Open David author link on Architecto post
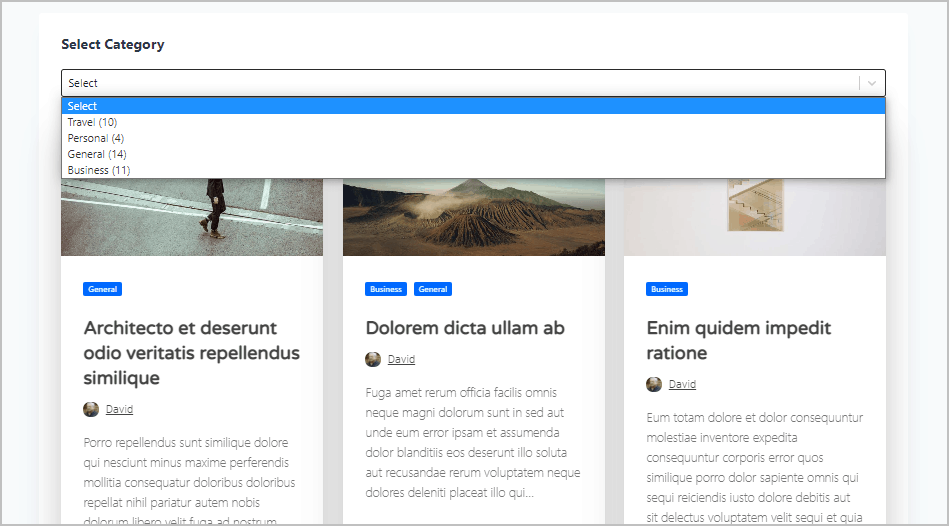The height and width of the screenshot is (526, 949). coord(119,409)
